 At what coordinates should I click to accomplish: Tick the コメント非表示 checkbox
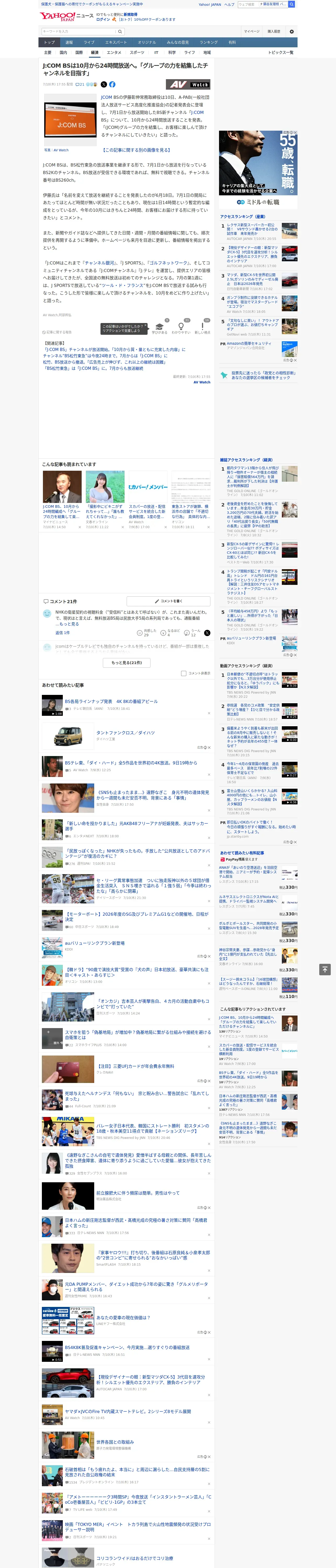[183, 673]
